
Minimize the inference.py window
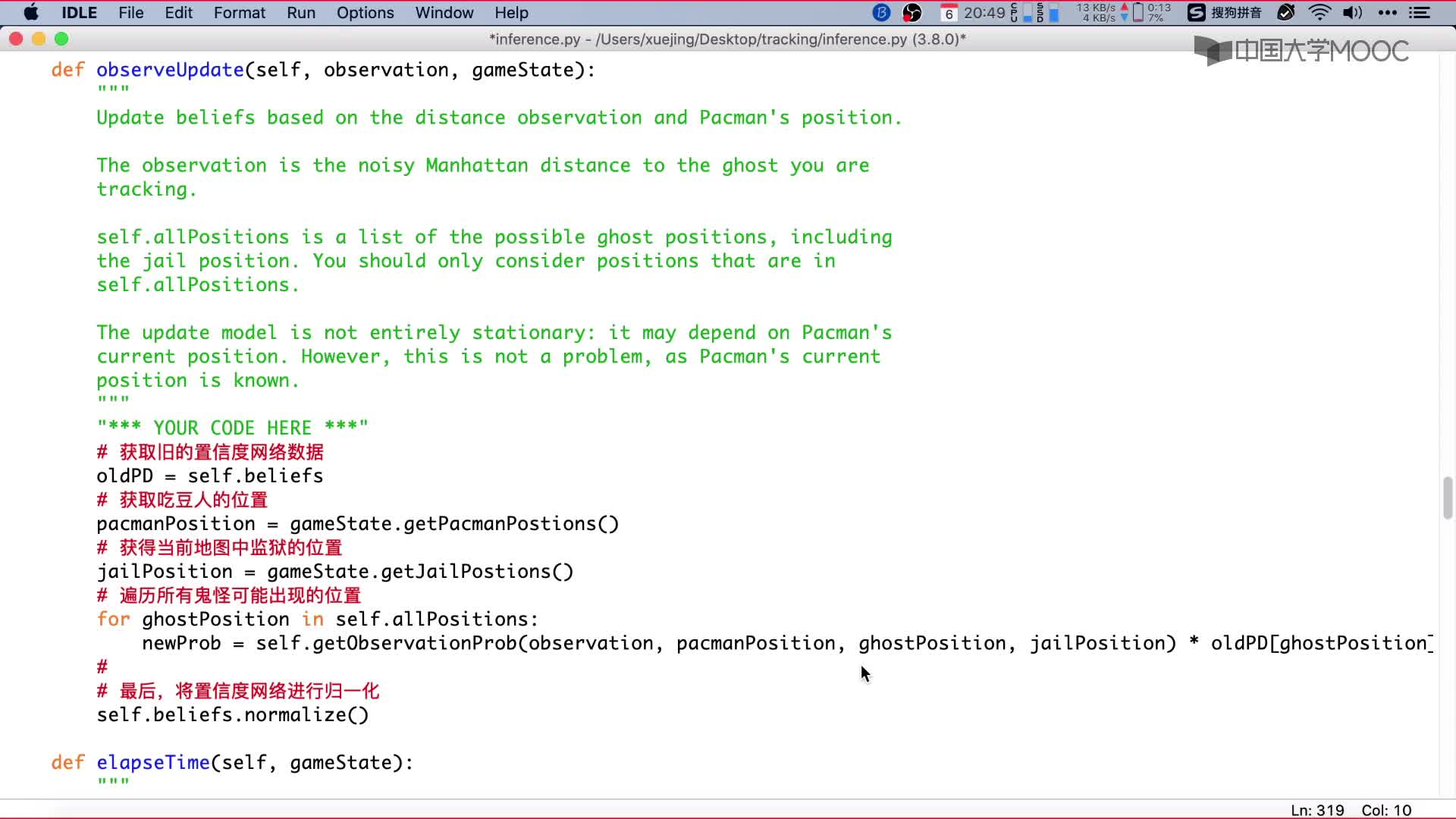point(39,39)
